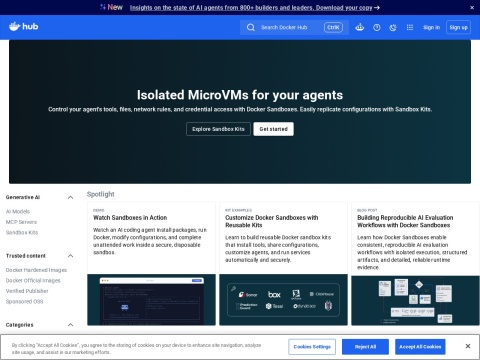
Task: Collapse the Categories section
Action: coord(70,325)
